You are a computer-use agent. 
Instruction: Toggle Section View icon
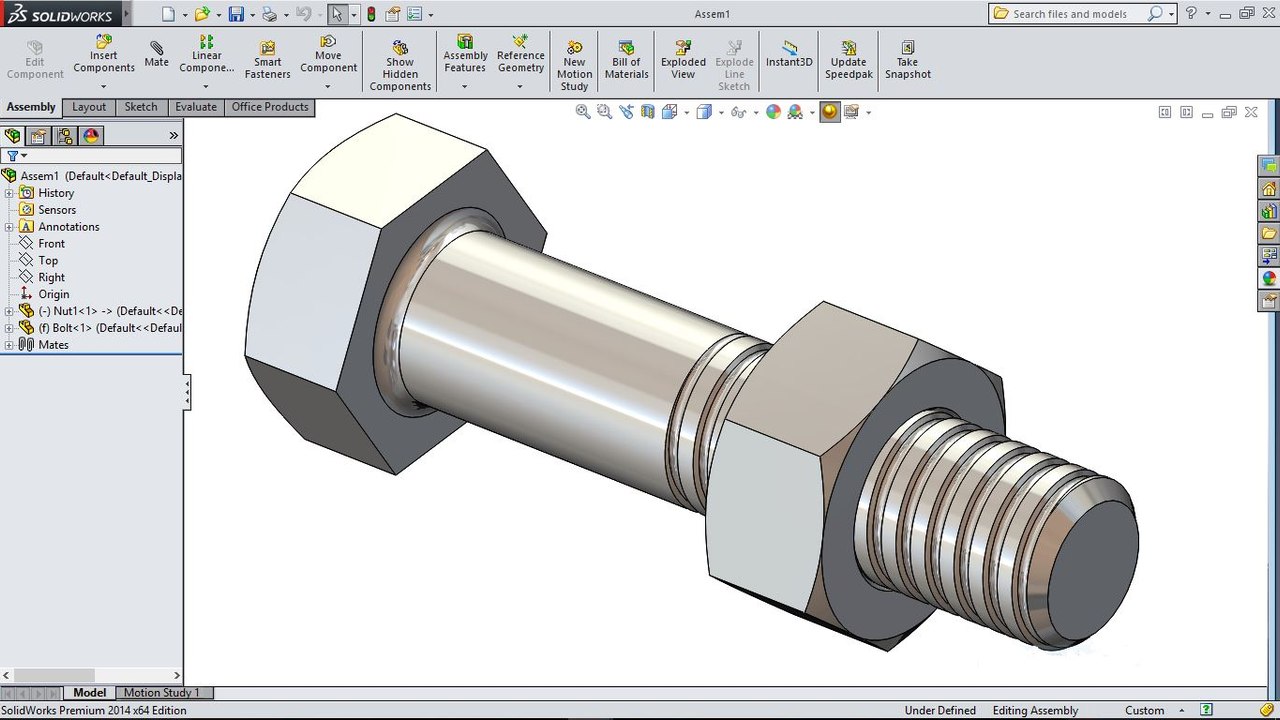pos(648,112)
